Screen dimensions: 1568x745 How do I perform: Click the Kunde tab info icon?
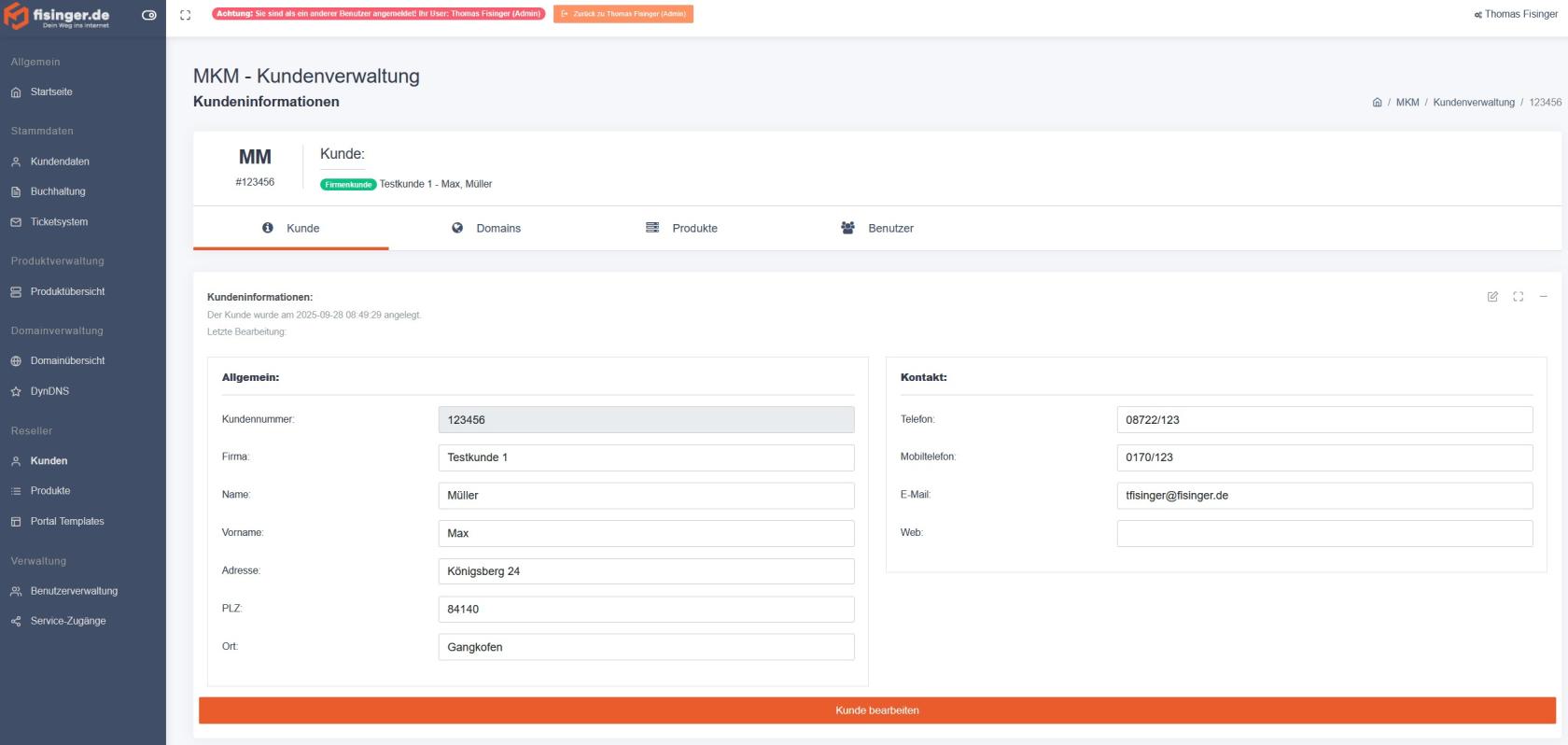point(268,228)
